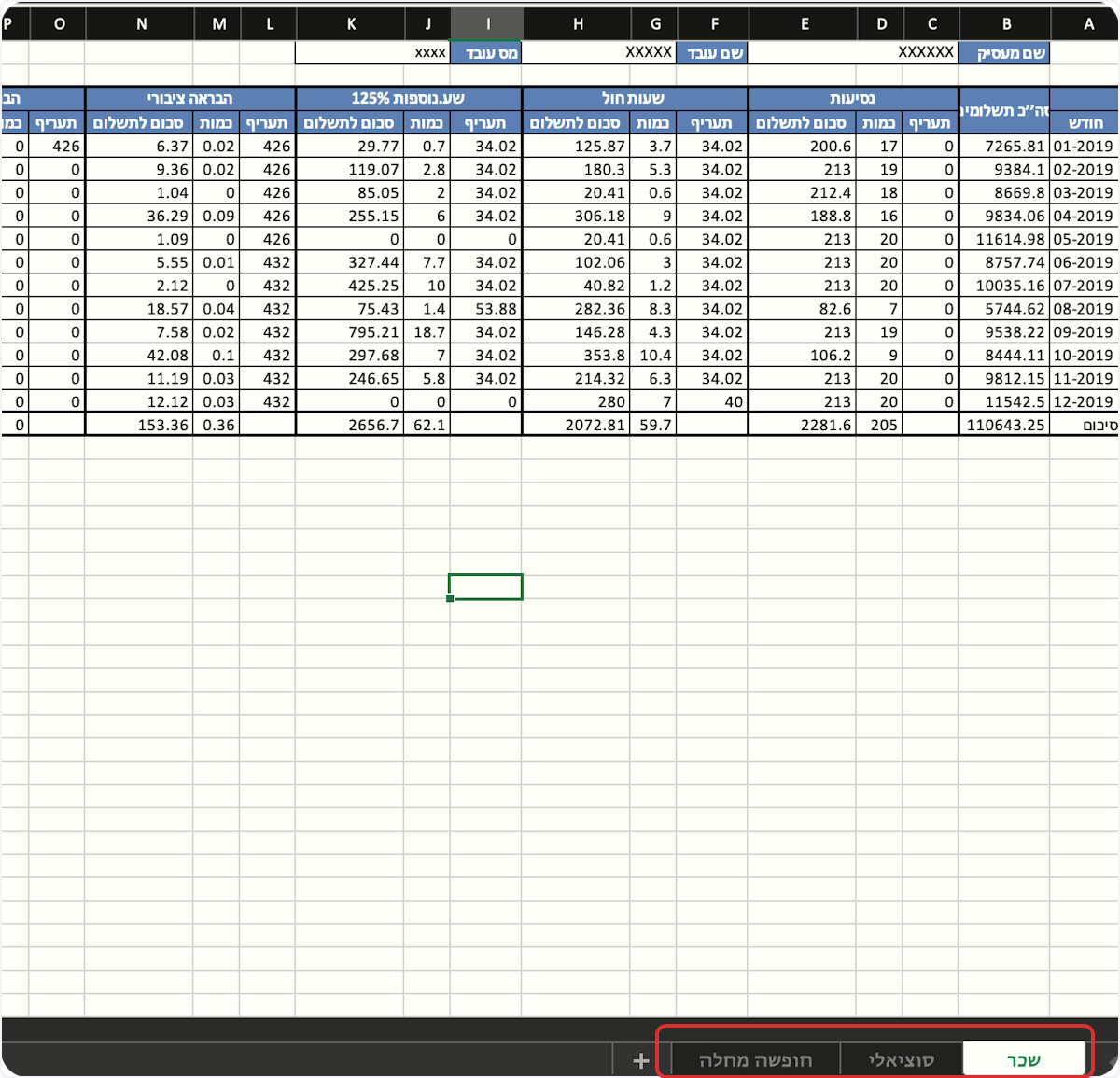Screen dimensions: 1120x1078
Task: Select column header A
Action: 1088,24
